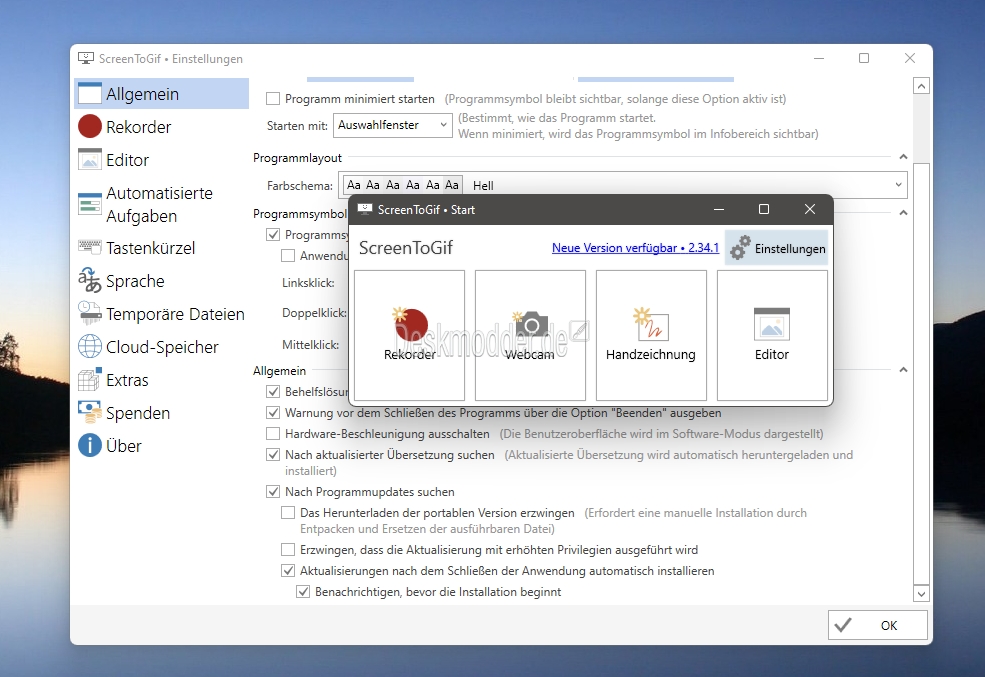Collapse the lower Allgemein section chevron
The image size is (985, 677).
903,370
